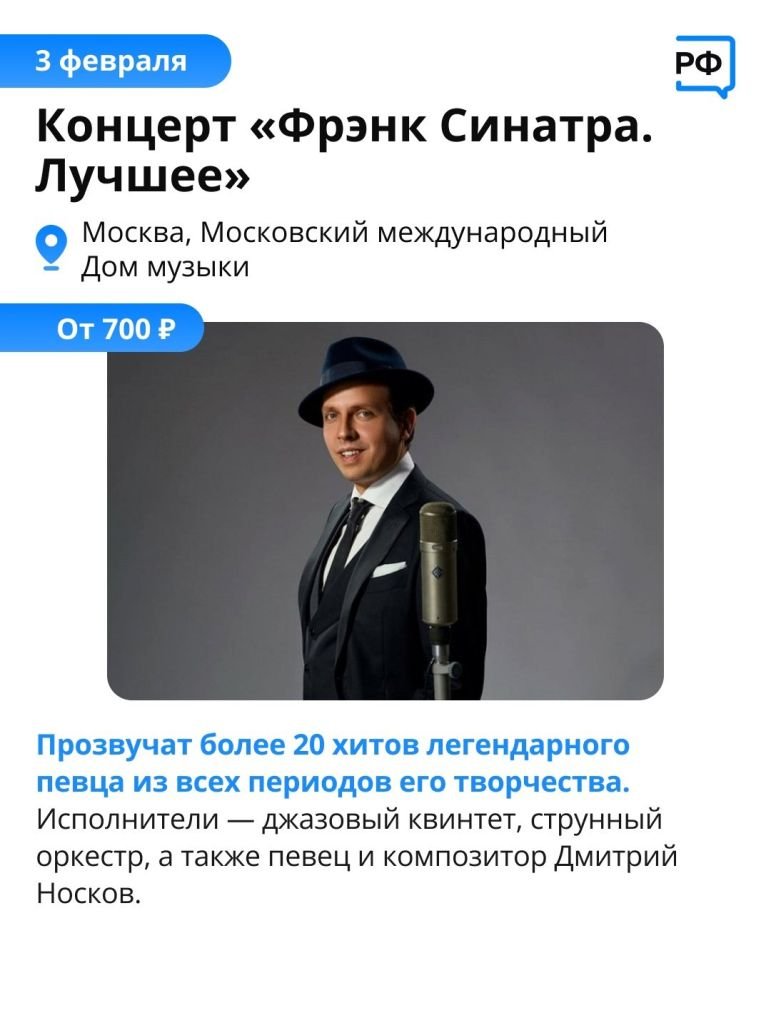This screenshot has height=1028, width=771.
Task: Open the concert title "Фрэнк Синатра. Лучшее»
Action: coord(345,150)
